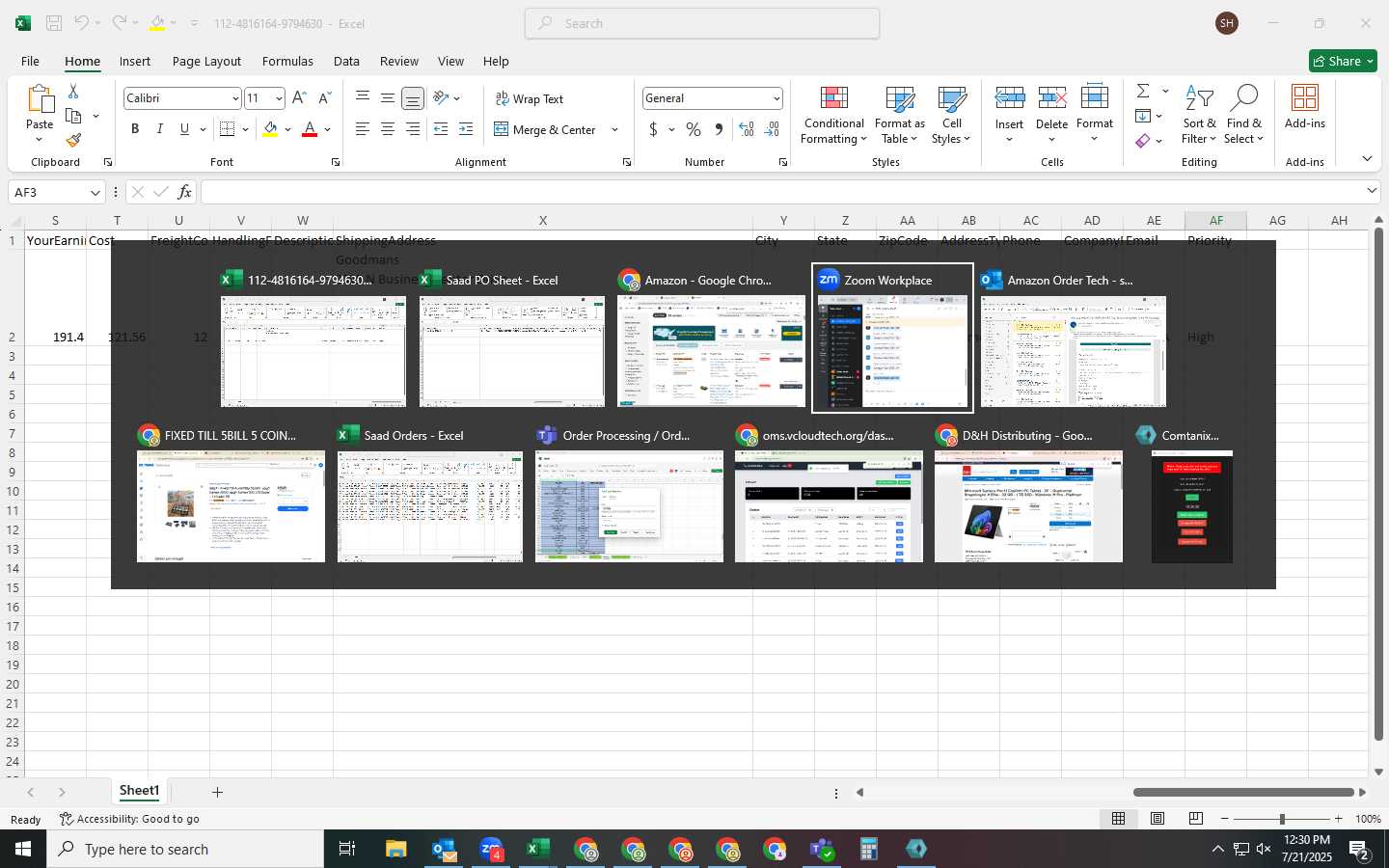Click the AutoSum sigma icon

(x=1143, y=91)
